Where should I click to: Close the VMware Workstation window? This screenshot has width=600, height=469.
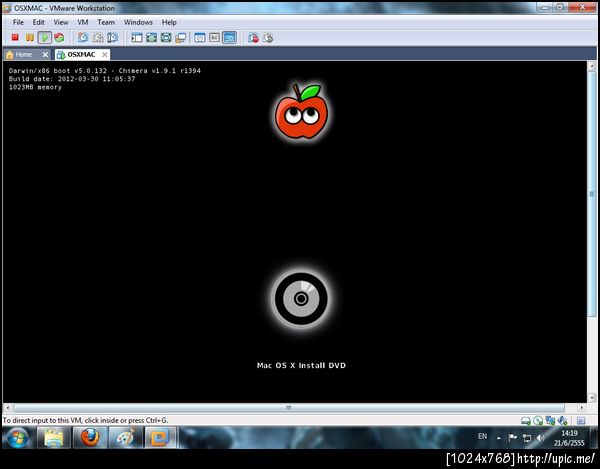tap(582, 7)
